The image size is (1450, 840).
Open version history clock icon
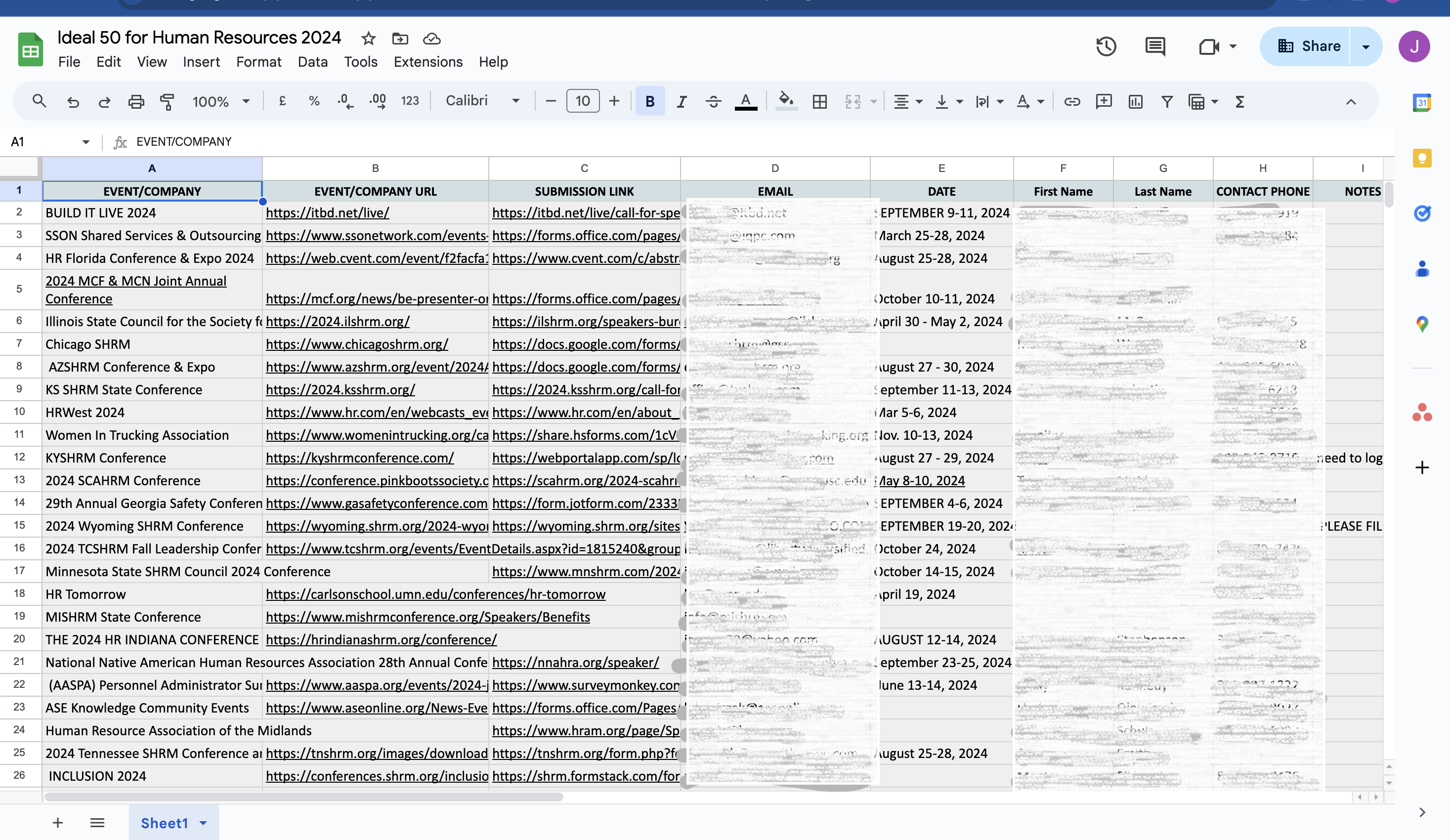[x=1106, y=46]
